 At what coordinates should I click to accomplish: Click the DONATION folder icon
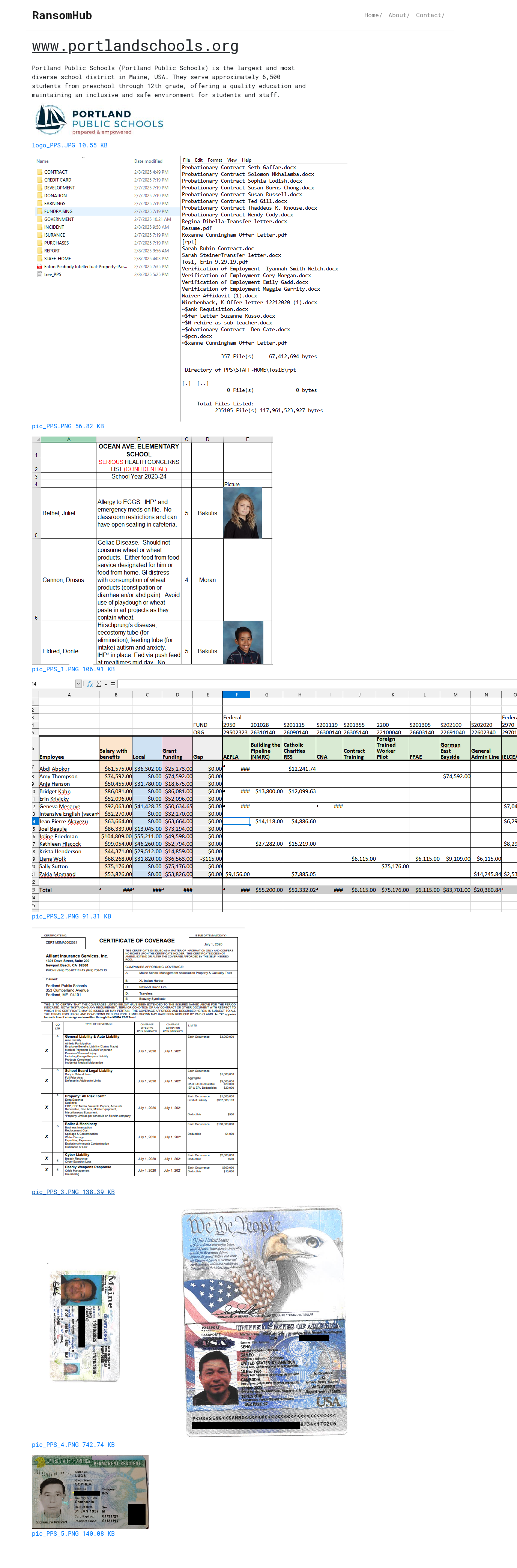[40, 196]
